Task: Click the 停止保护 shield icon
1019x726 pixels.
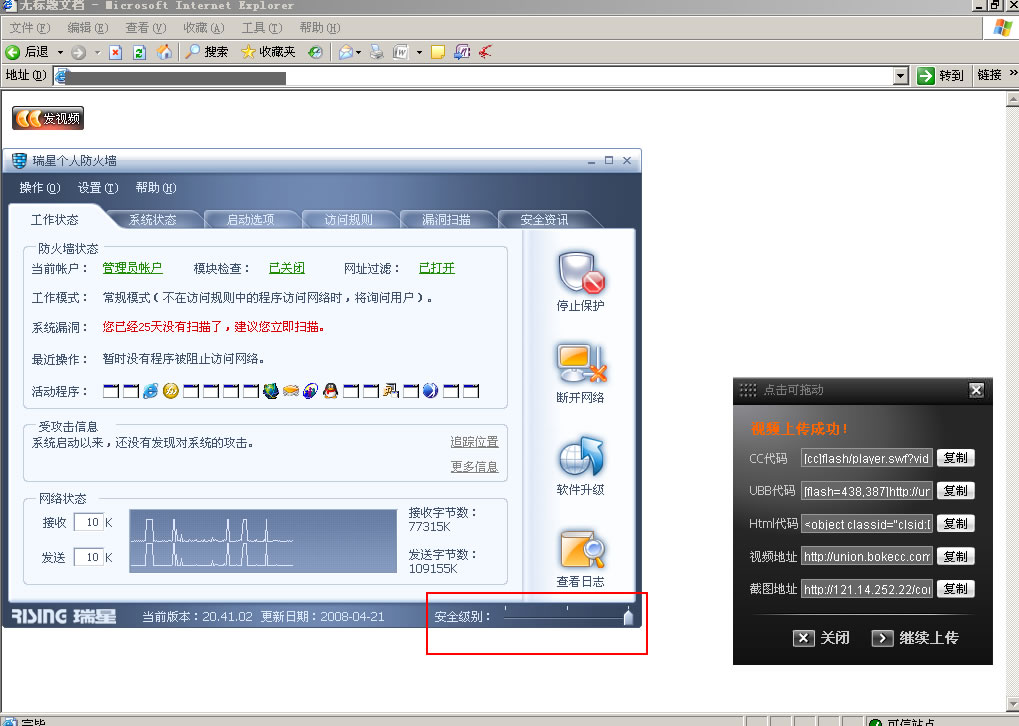Action: pos(580,274)
